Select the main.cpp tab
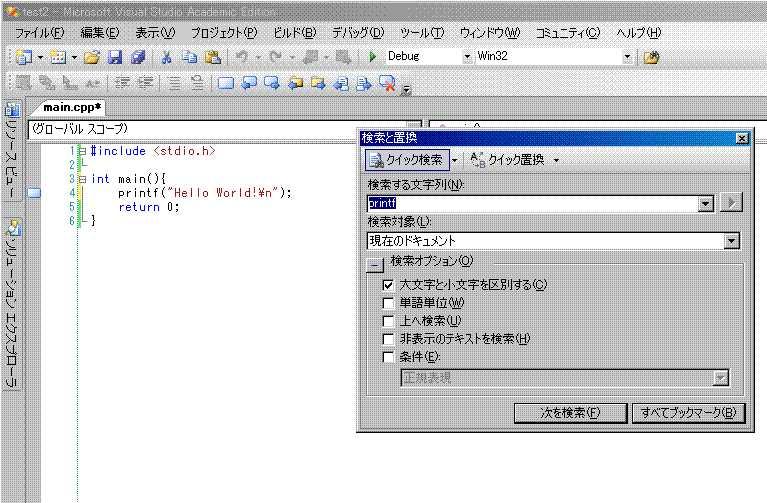Viewport: 767px width, 503px height. tap(74, 108)
